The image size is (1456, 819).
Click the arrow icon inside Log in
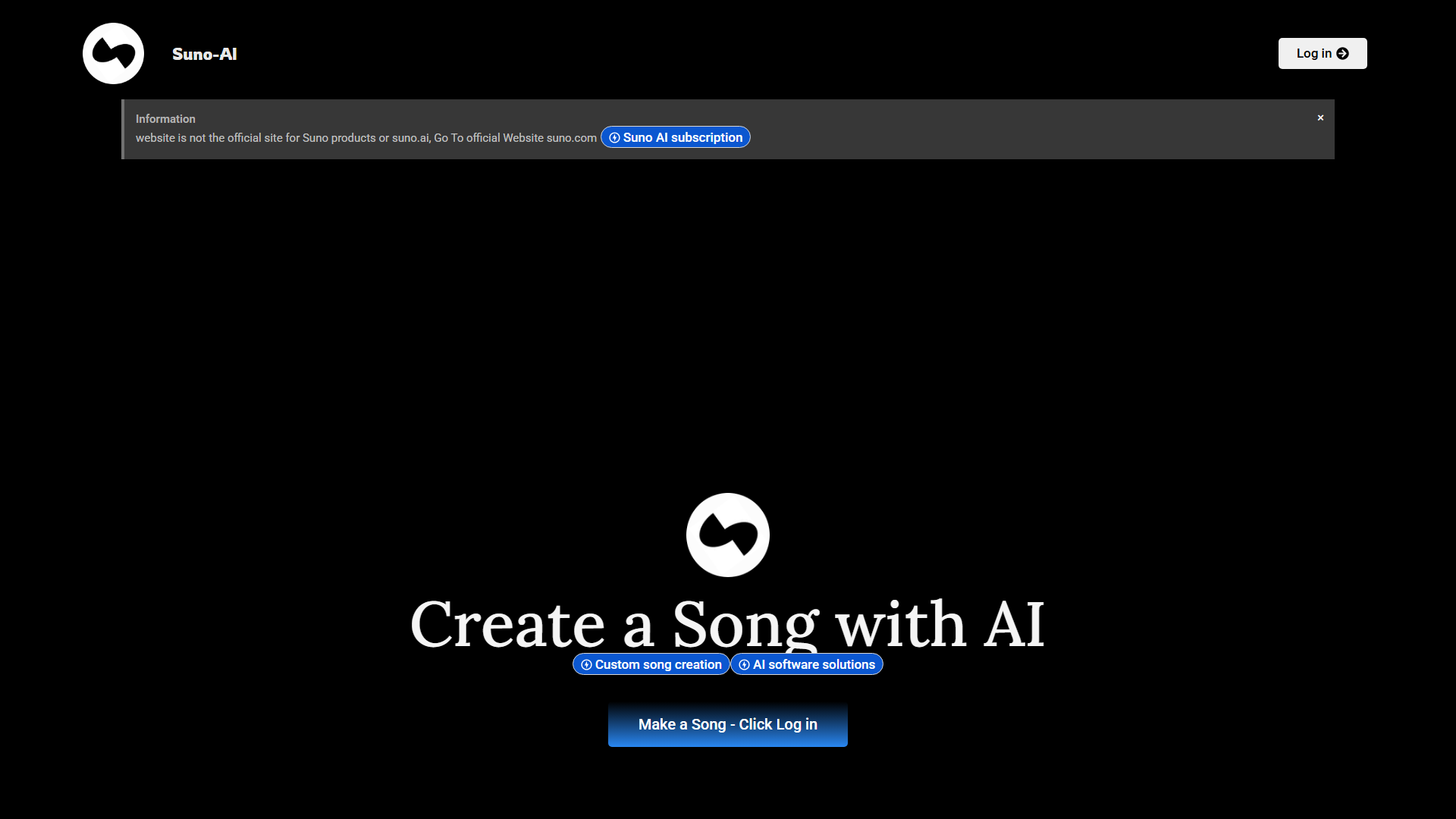pos(1342,53)
